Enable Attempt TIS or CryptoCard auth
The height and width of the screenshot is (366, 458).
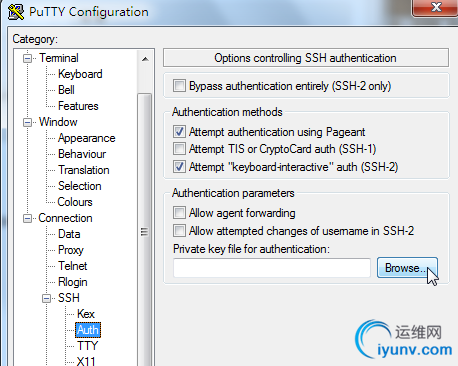click(x=179, y=149)
